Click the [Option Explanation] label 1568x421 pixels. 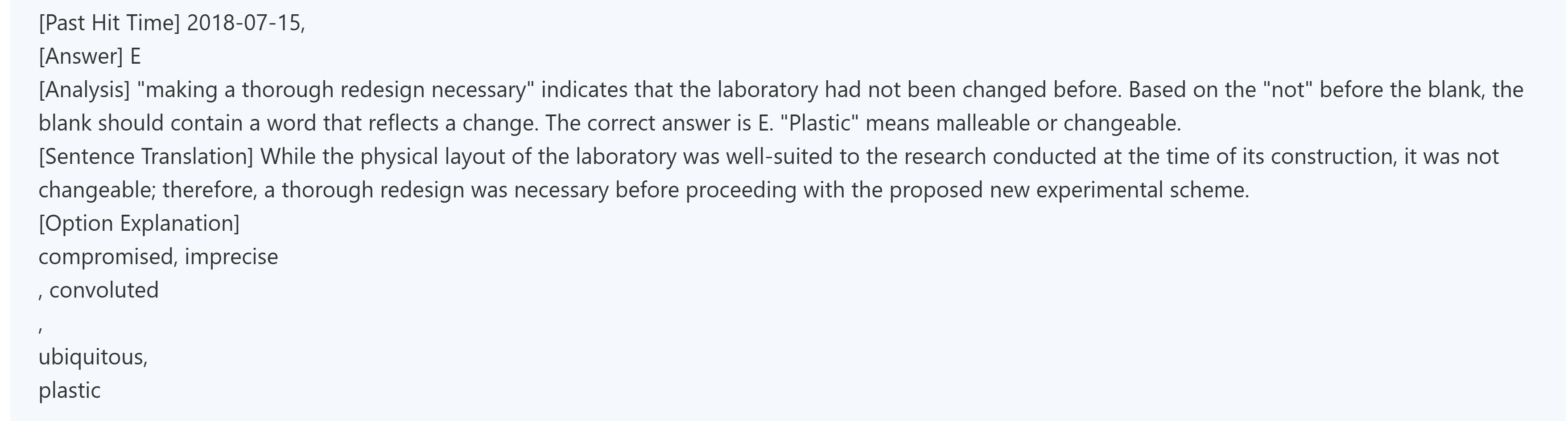click(140, 223)
